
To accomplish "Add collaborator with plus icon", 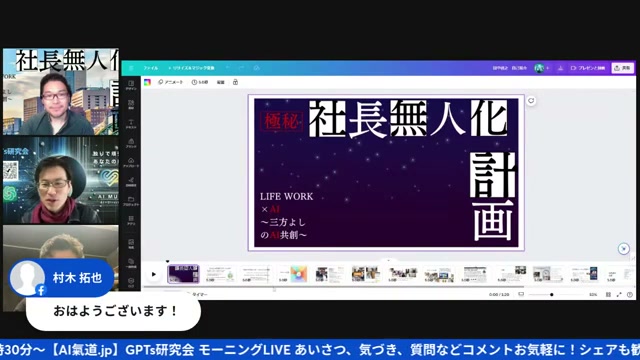I will pyautogui.click(x=548, y=68).
